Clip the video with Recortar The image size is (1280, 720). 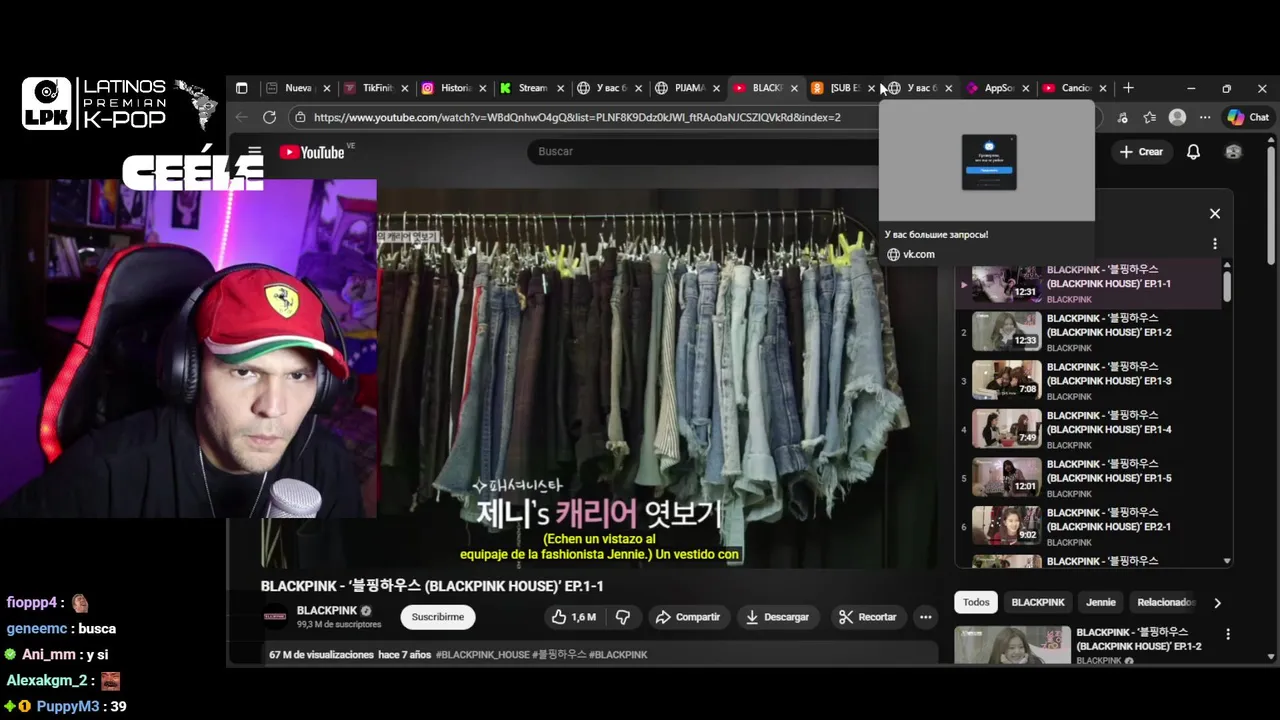tap(867, 617)
